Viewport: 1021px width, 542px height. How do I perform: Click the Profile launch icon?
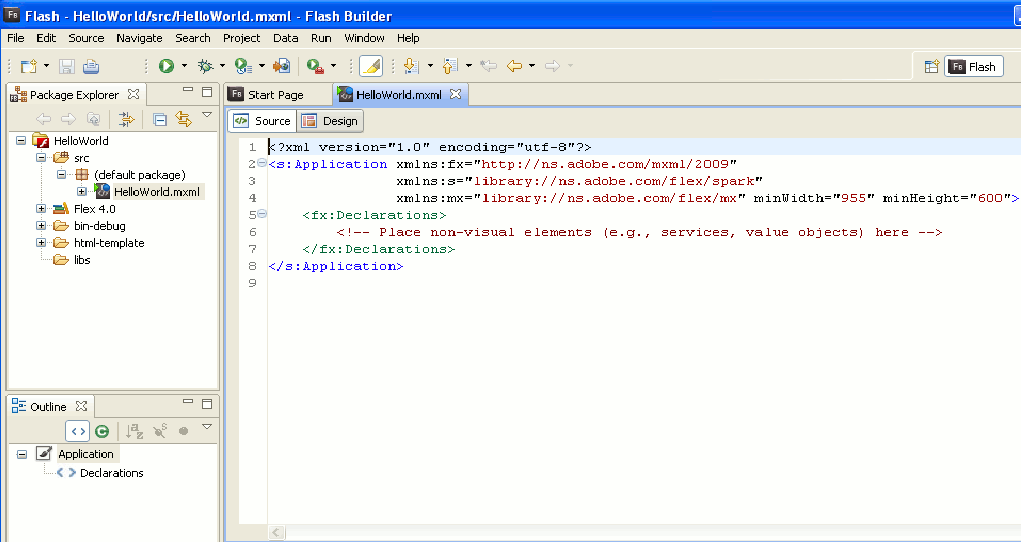[244, 66]
